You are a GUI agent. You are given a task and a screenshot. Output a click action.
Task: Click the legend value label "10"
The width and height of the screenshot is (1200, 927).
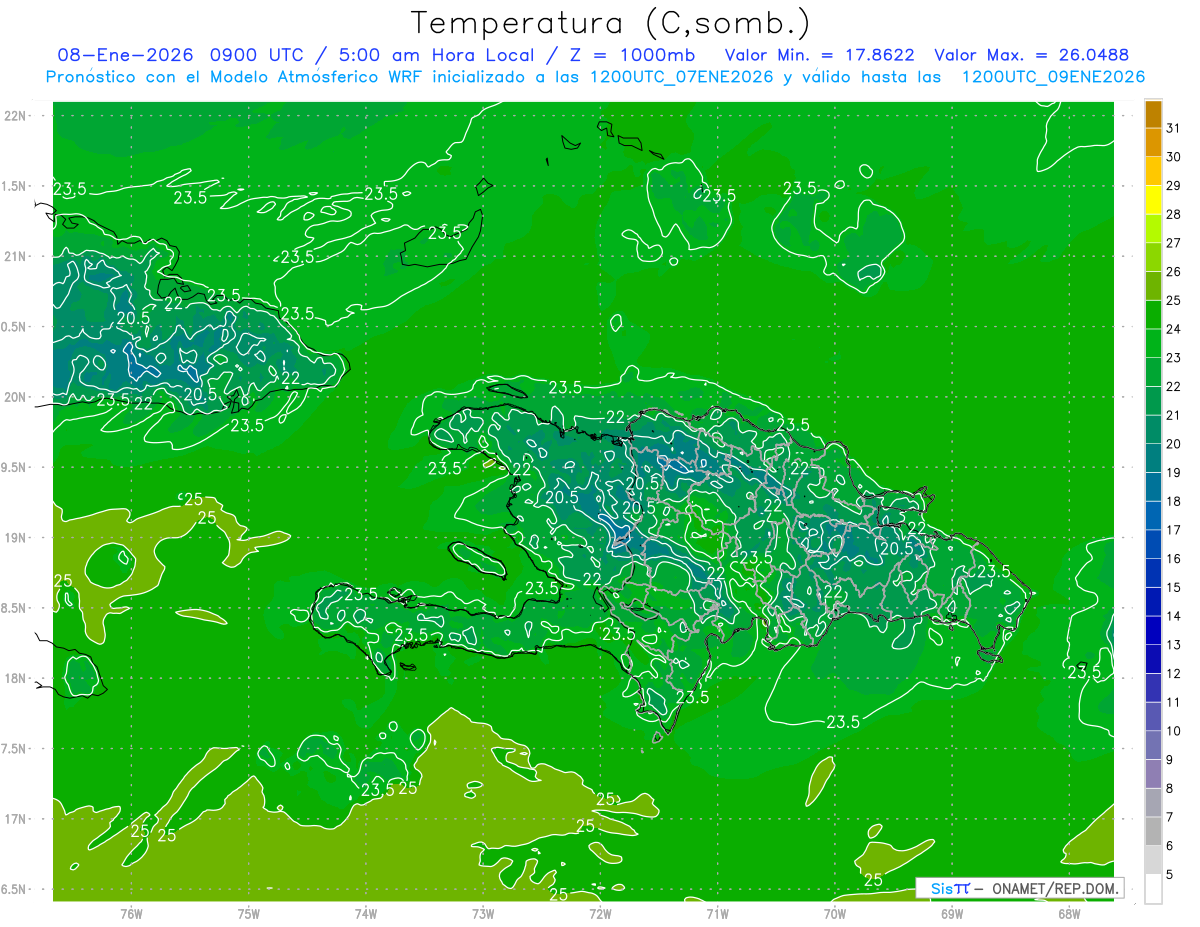(1174, 731)
